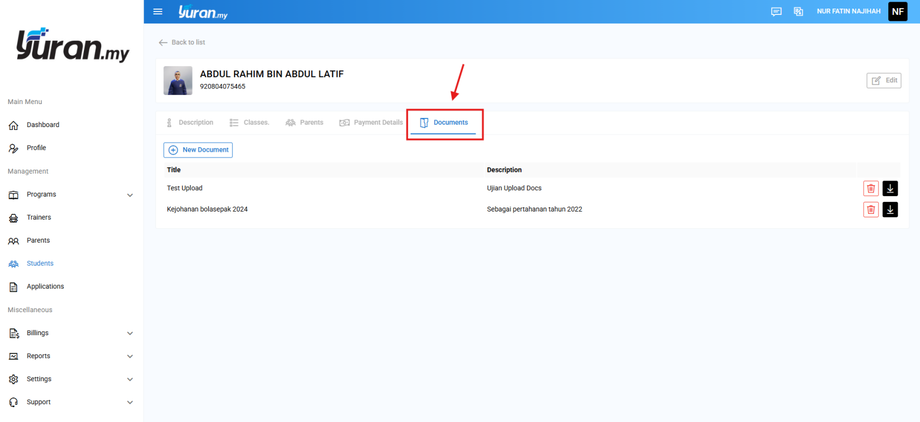Open the NF user avatar menu
The width and height of the screenshot is (920, 422).
tap(898, 11)
